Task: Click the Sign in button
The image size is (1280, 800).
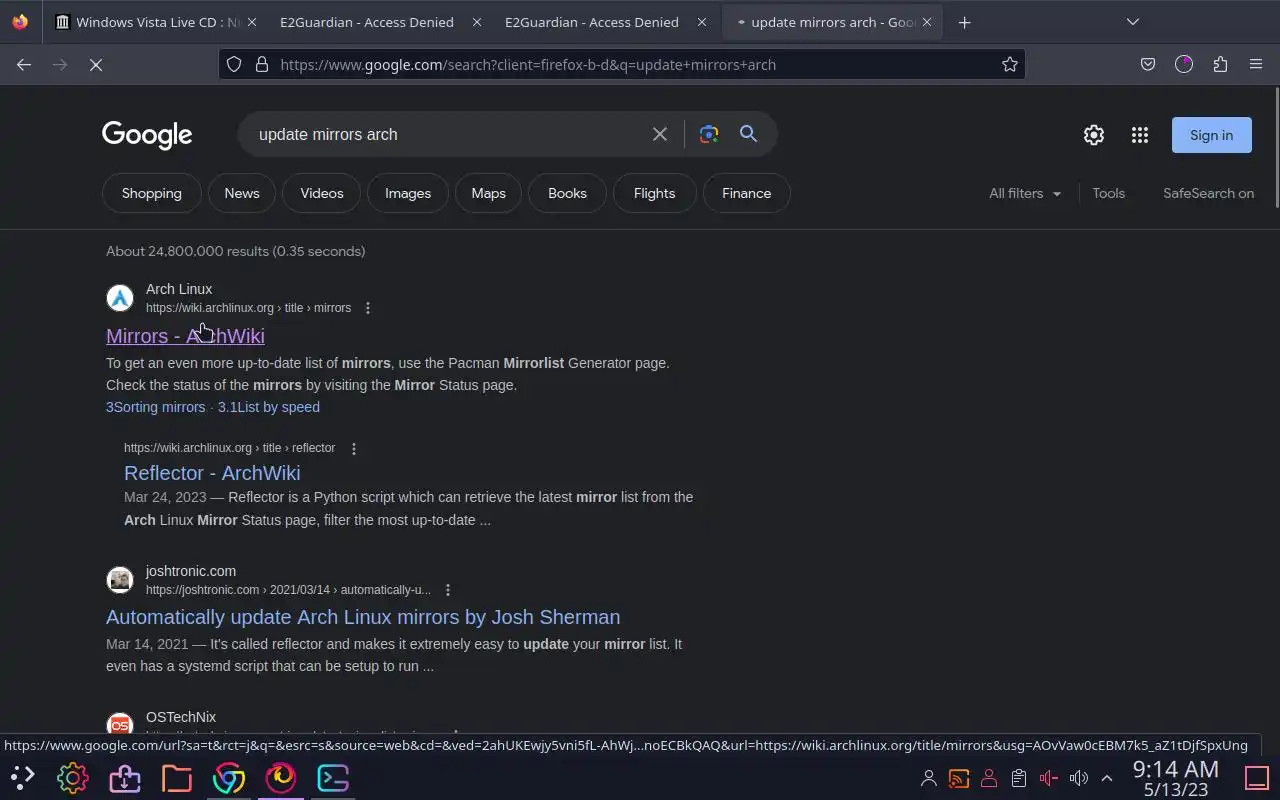Action: 1211,135
